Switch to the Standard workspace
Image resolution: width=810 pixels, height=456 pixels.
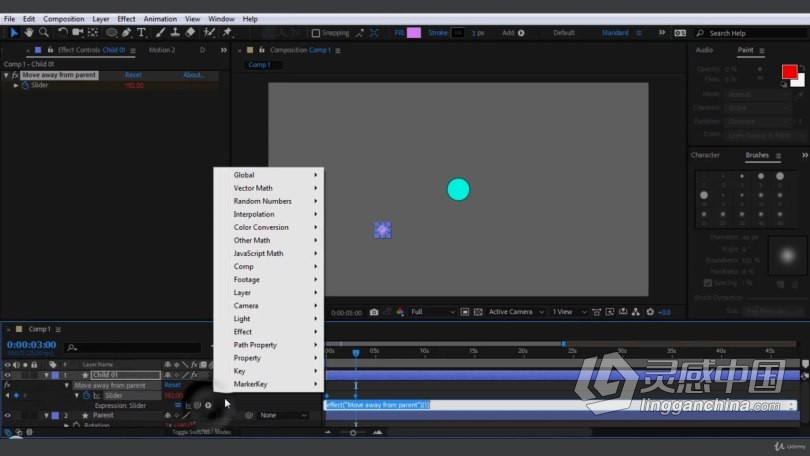click(x=615, y=33)
